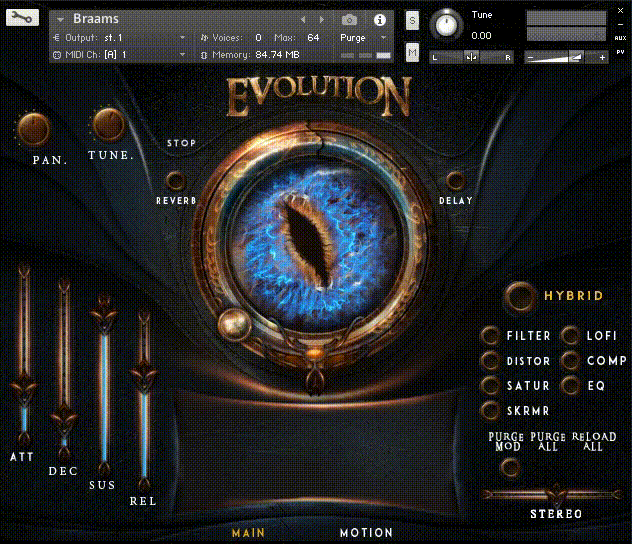Click the PAN knob
Viewport: 632px width, 544px height.
point(34,129)
